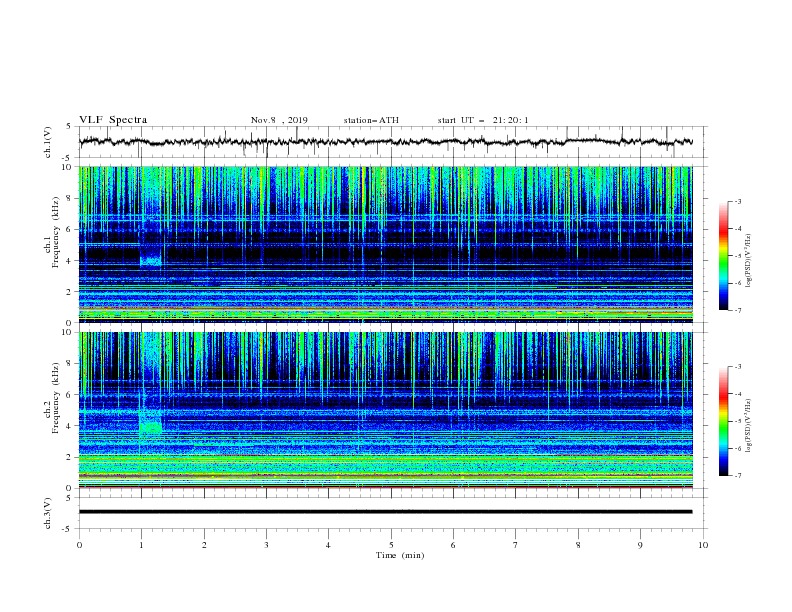
Task: Click time axis tick label "4"
Action: coord(328,545)
